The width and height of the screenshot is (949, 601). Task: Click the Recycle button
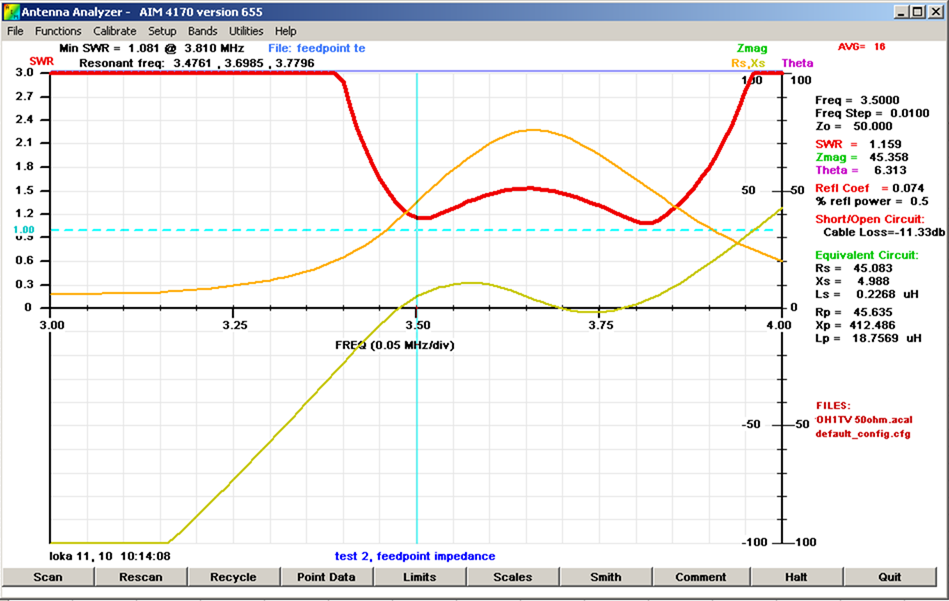tap(233, 577)
